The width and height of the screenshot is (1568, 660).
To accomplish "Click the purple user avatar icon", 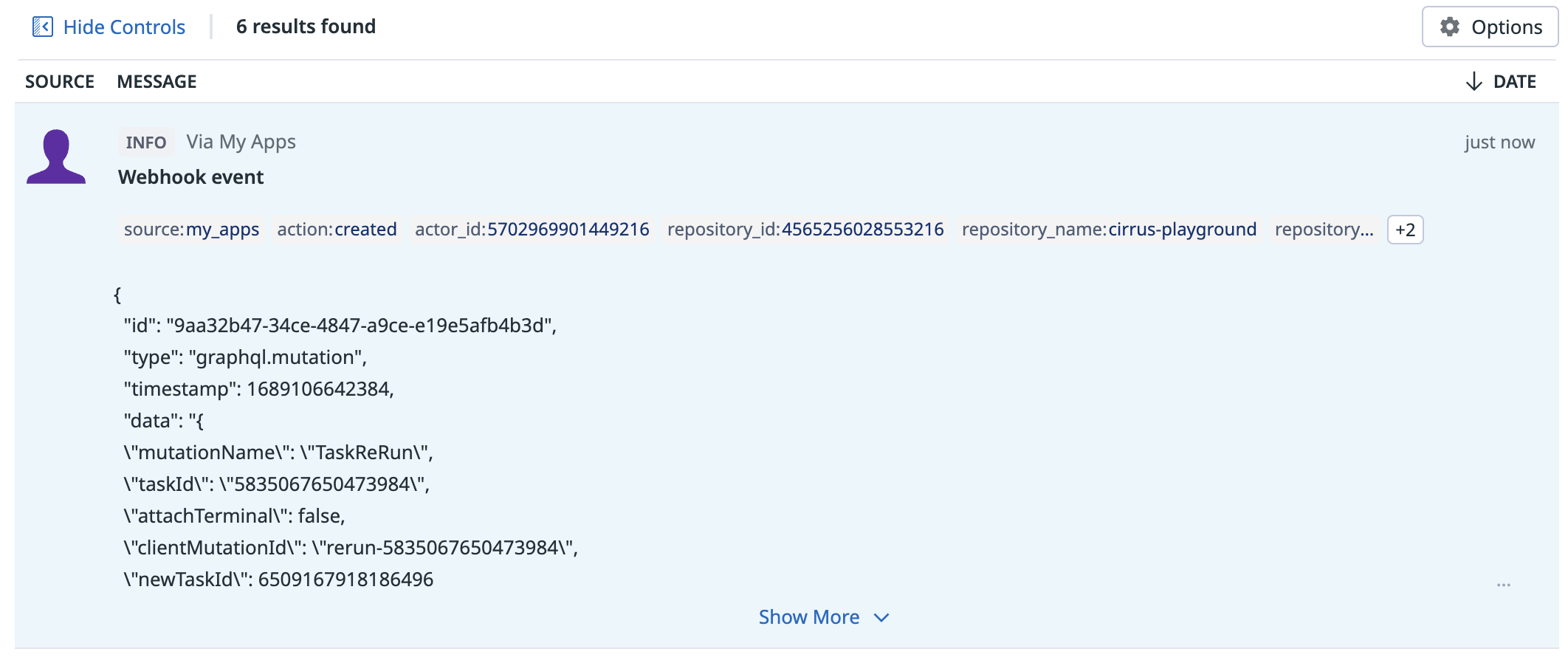I will pyautogui.click(x=56, y=157).
